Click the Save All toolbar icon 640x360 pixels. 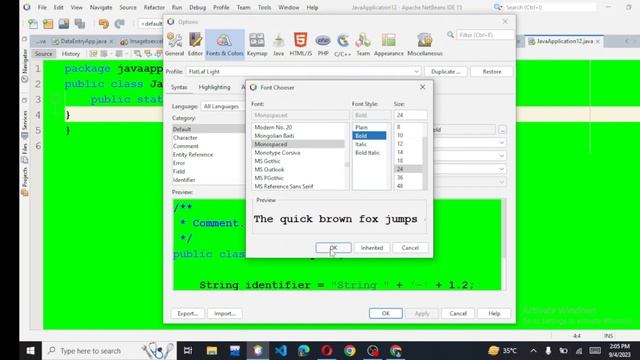[x=80, y=24]
